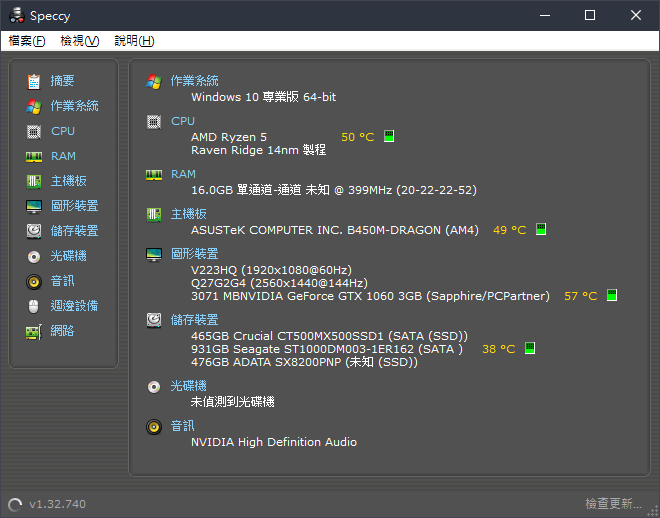Click the speaker icon beside 音訊 heading
The height and width of the screenshot is (518, 660).
(x=154, y=427)
